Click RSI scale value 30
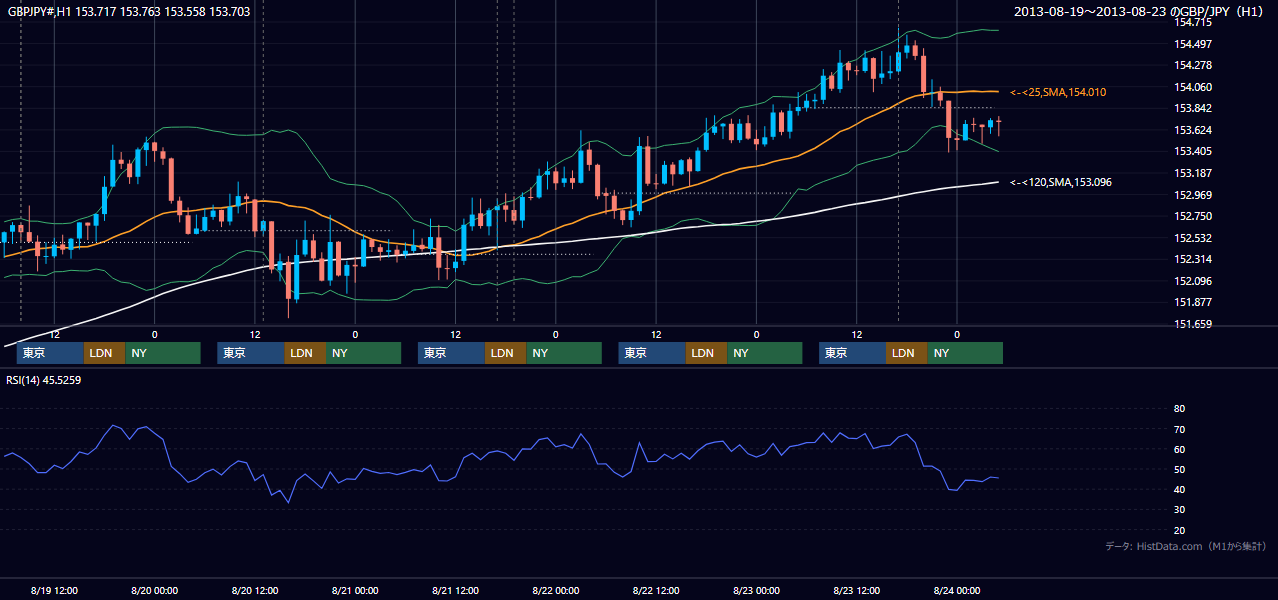 [1179, 510]
